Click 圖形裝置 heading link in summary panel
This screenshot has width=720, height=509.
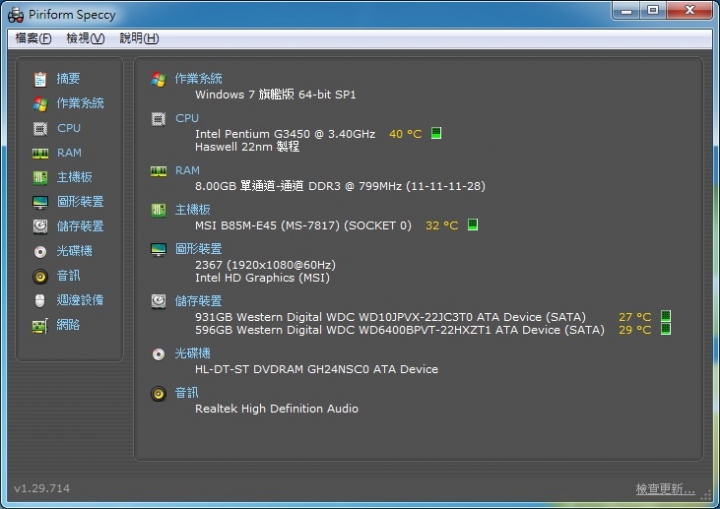click(x=198, y=249)
